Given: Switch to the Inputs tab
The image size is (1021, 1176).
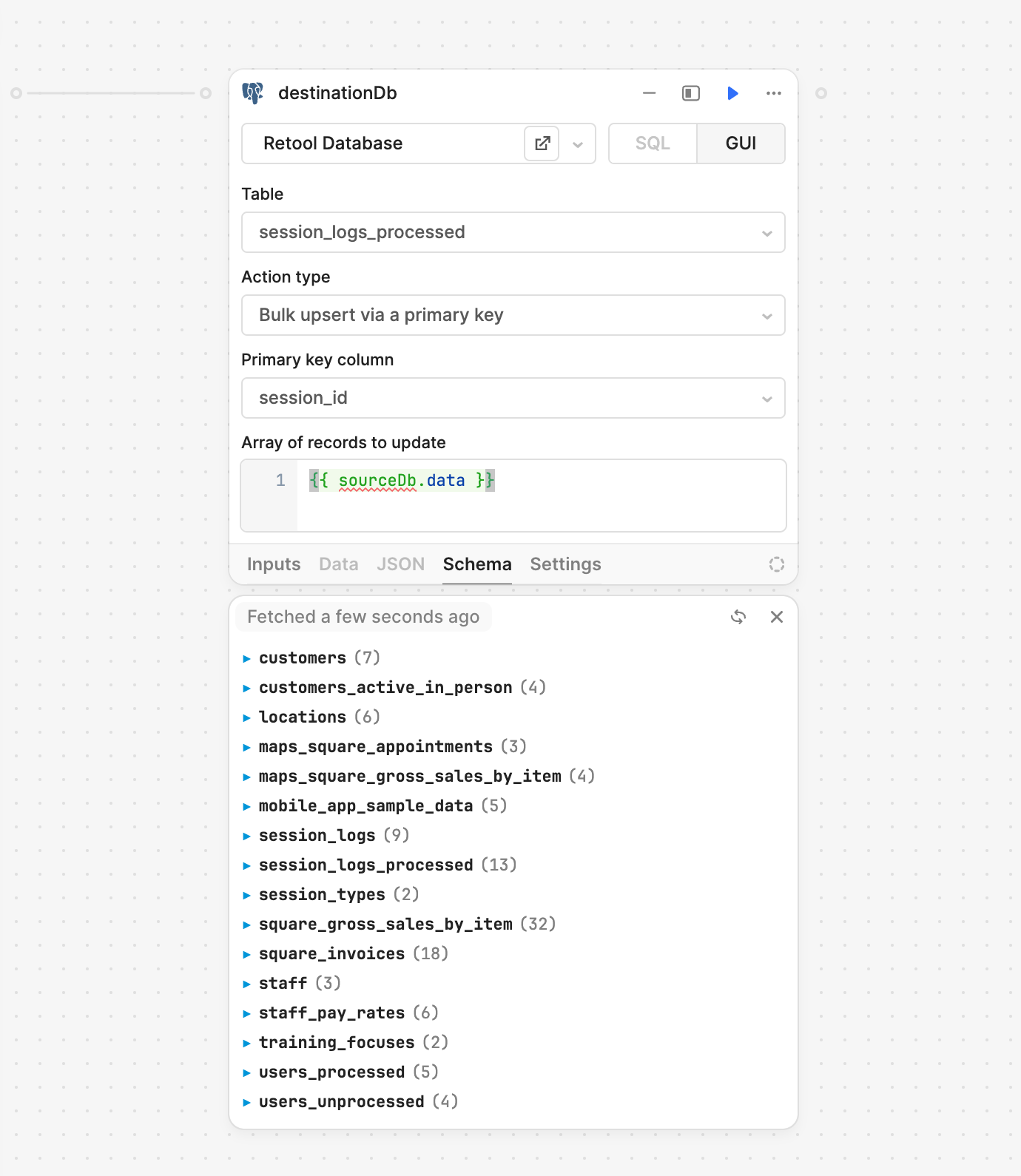Looking at the screenshot, I should point(274,564).
